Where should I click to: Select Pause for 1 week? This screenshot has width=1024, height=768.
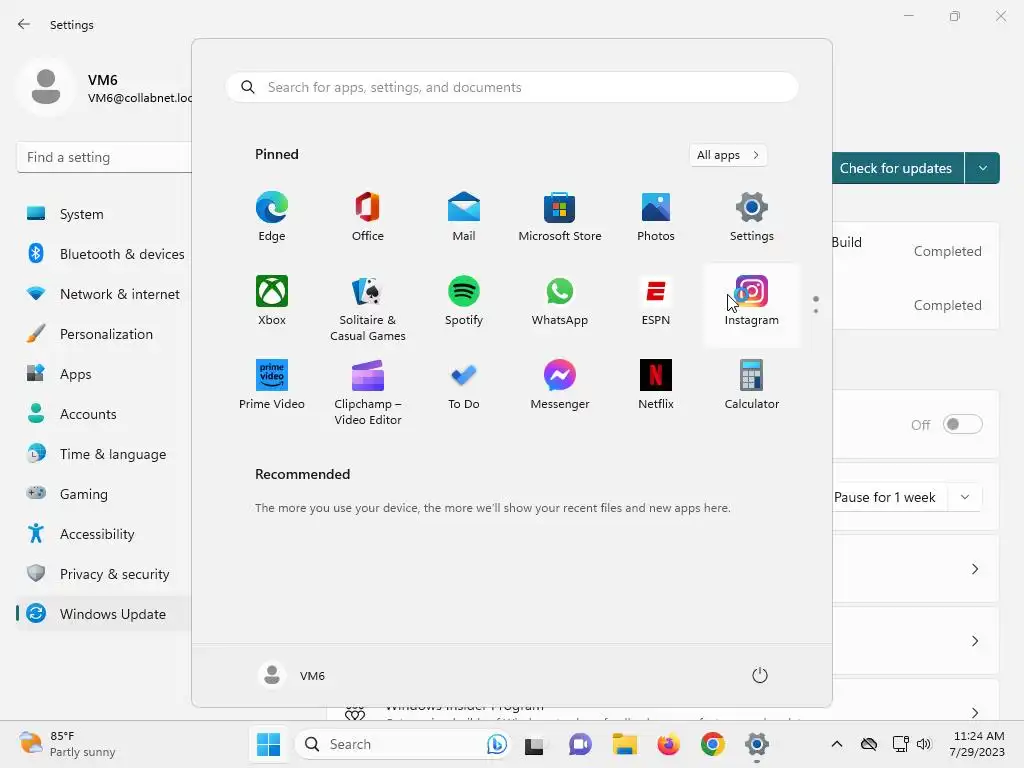[x=884, y=497]
